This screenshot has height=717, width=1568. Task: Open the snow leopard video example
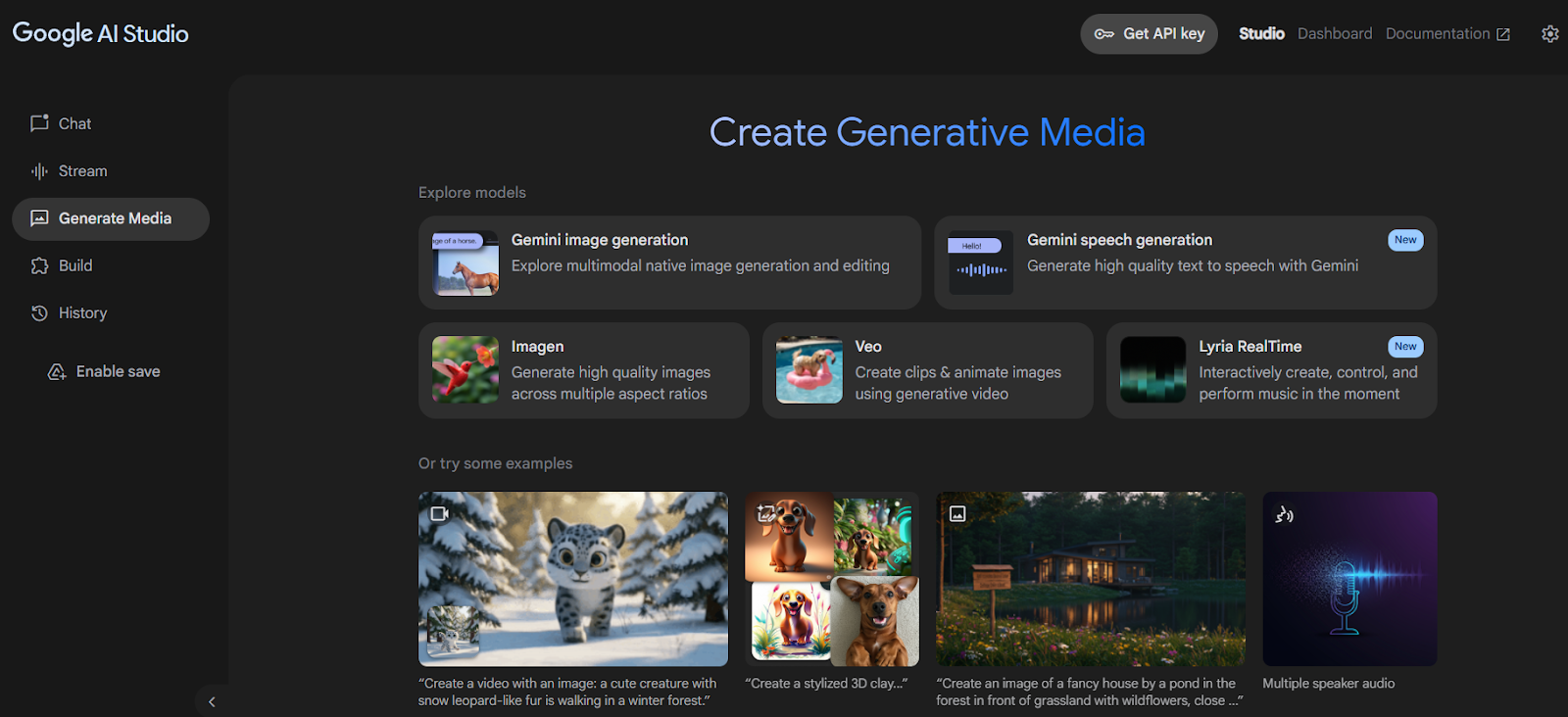point(572,579)
